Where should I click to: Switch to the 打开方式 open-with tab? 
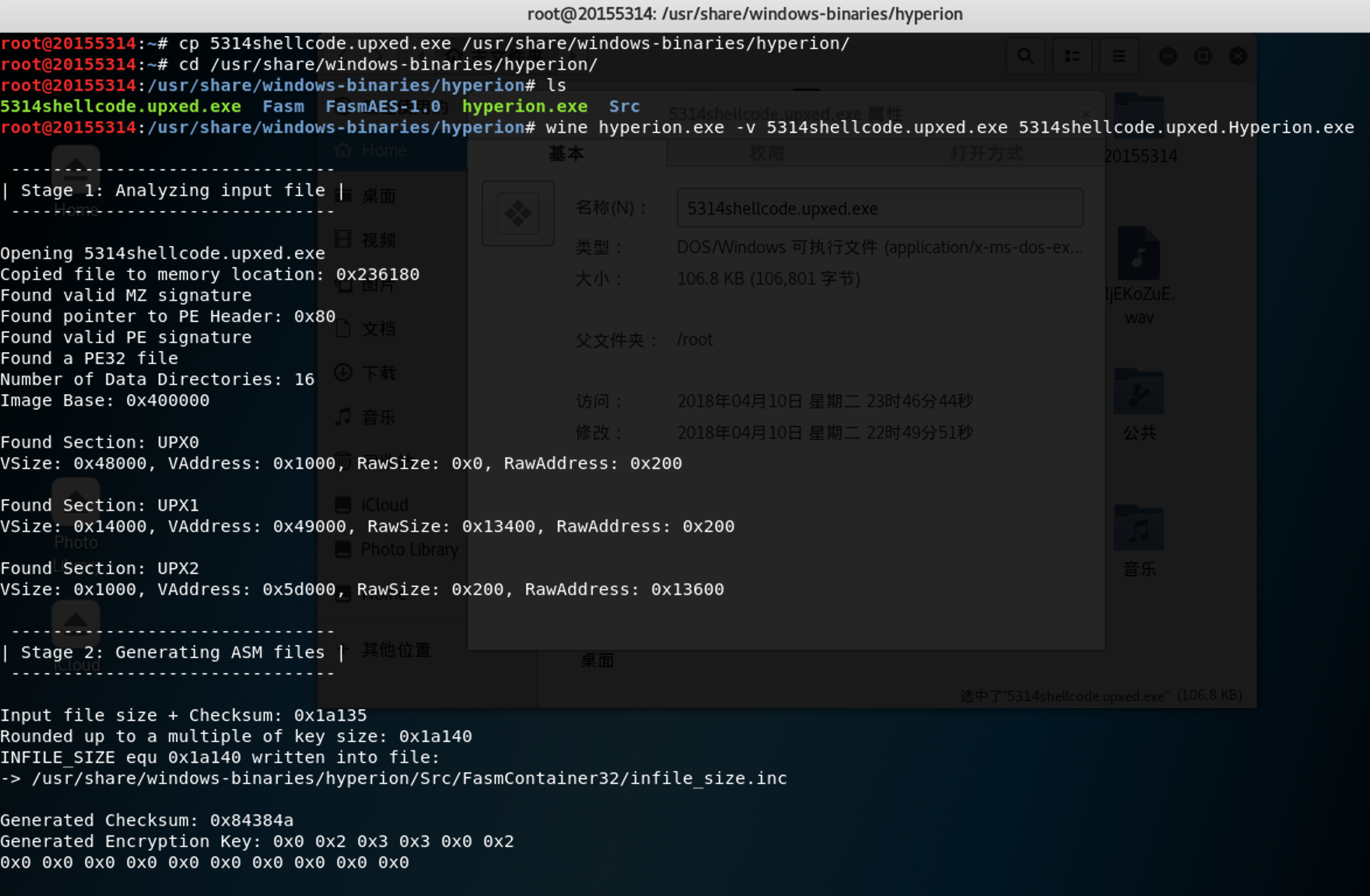(x=986, y=154)
